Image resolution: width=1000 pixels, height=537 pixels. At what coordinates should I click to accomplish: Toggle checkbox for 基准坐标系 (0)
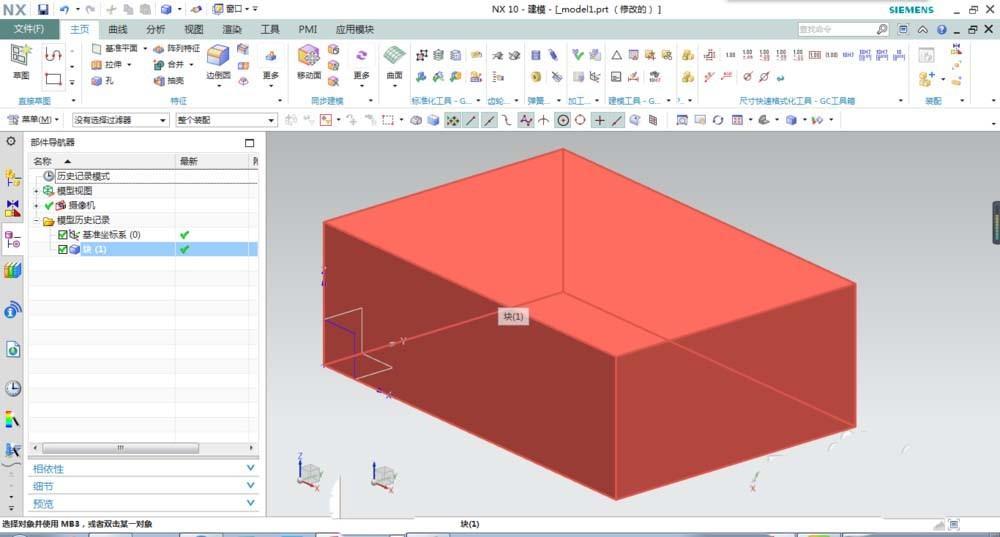click(63, 235)
